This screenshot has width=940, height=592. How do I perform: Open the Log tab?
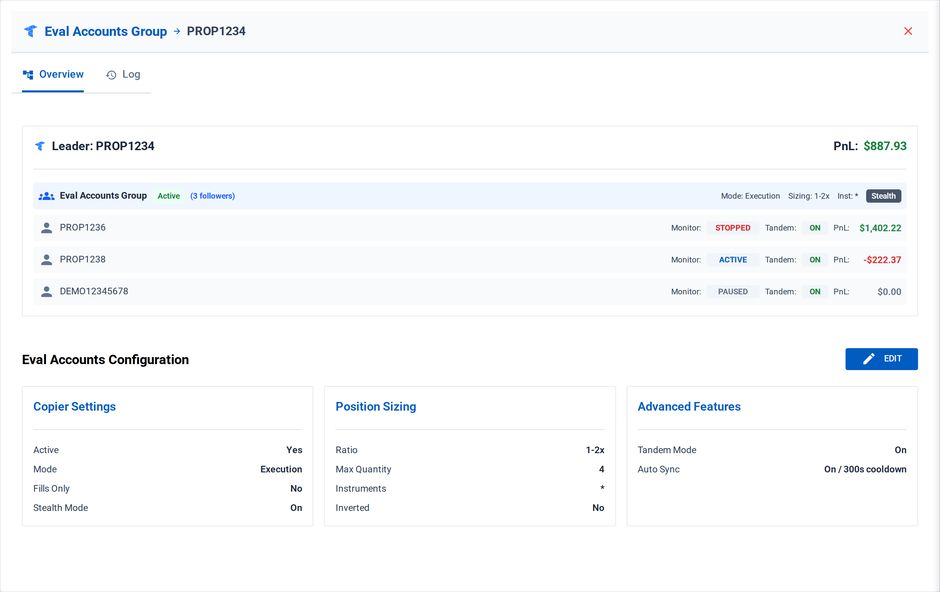point(123,75)
